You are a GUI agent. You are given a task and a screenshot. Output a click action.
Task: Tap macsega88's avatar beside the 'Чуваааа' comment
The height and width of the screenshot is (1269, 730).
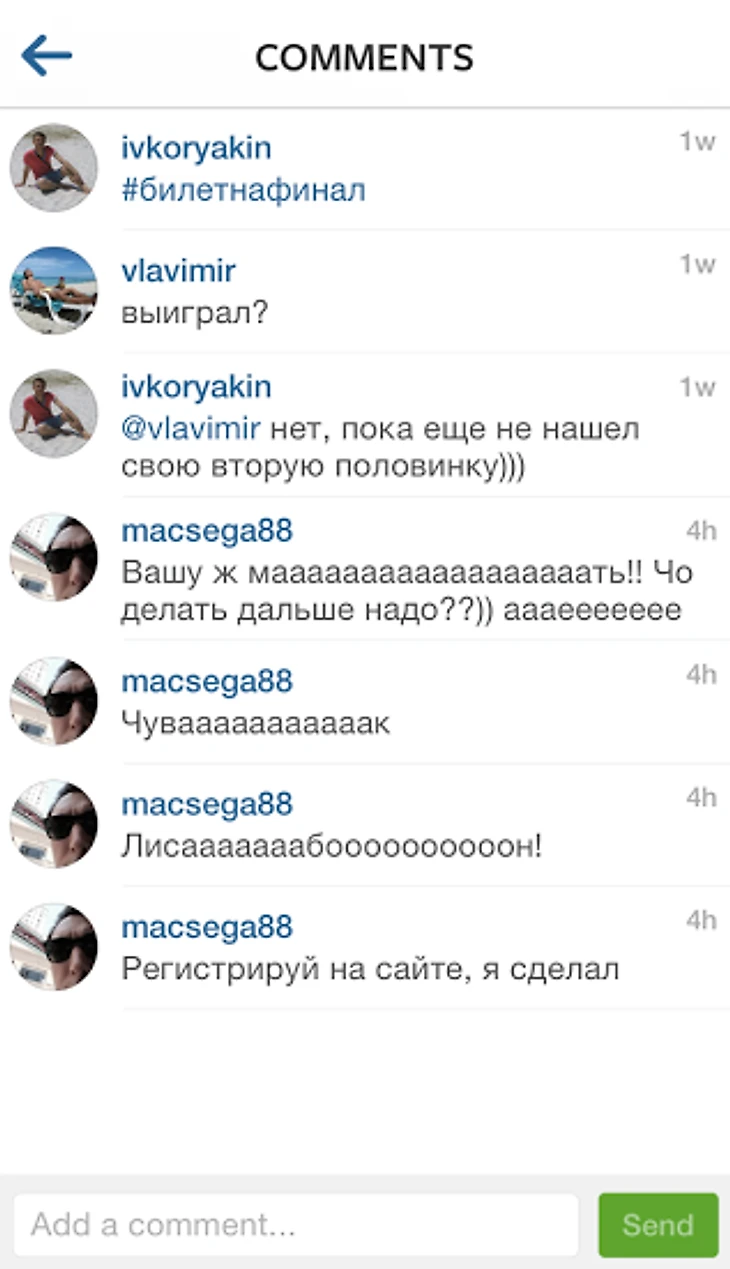click(x=54, y=701)
